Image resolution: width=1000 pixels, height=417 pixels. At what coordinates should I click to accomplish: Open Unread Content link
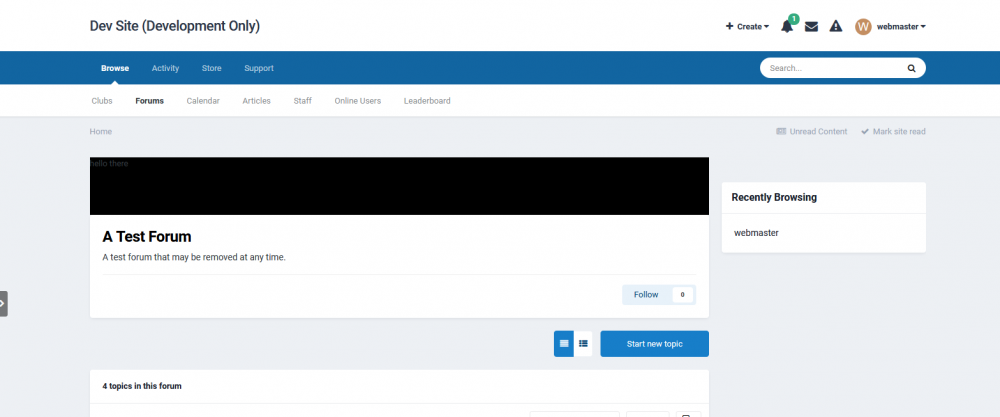point(812,131)
